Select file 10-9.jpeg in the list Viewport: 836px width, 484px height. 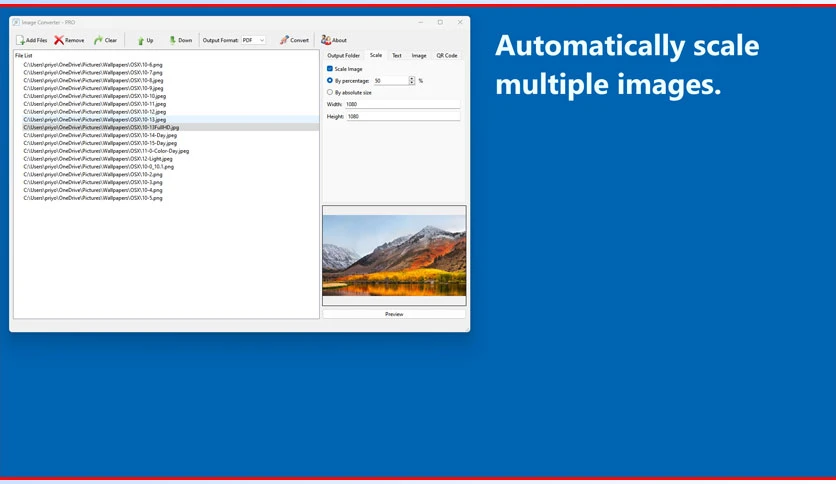tap(93, 88)
